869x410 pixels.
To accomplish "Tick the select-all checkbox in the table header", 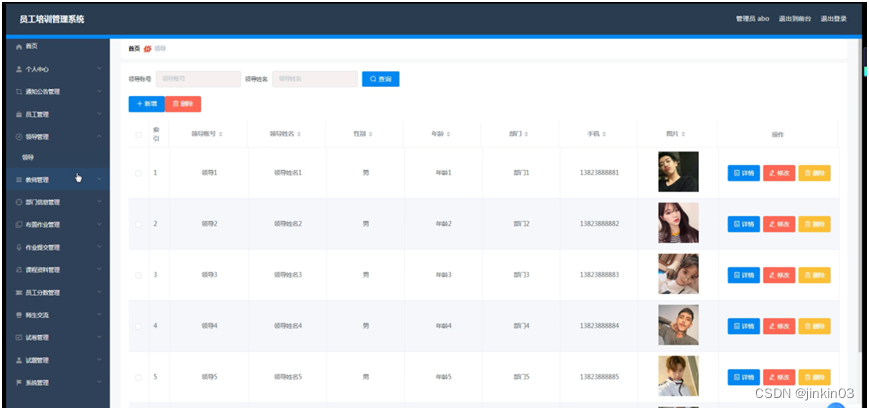I will (x=139, y=135).
